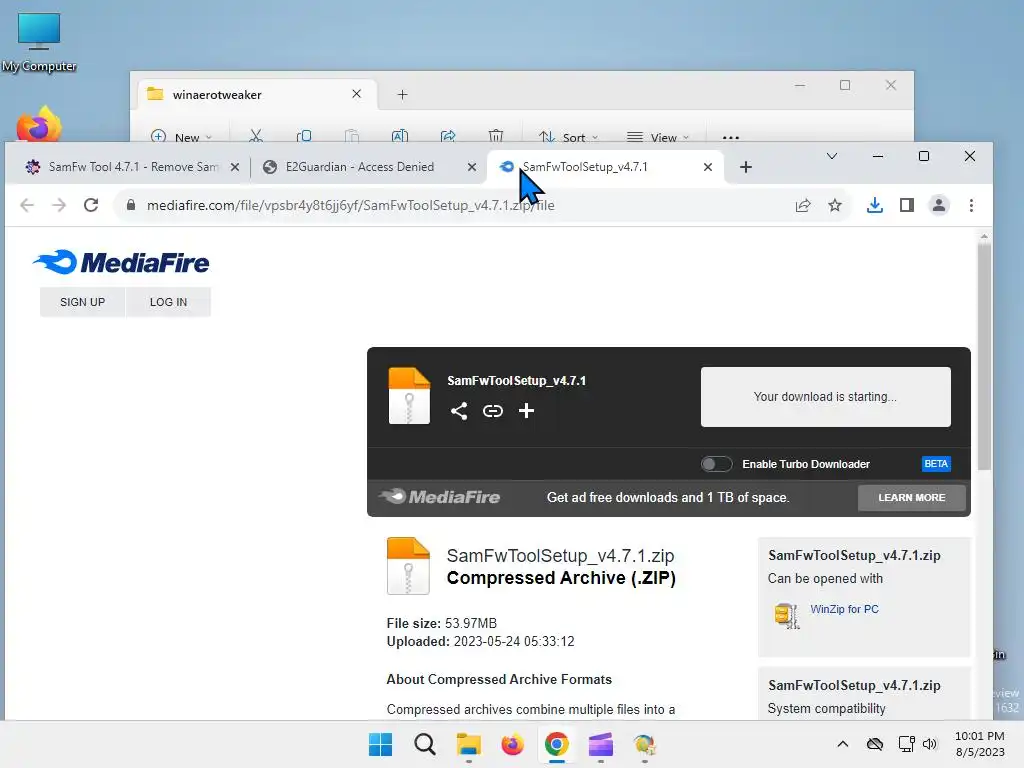This screenshot has width=1024, height=768.
Task: Click the volume icon in system tray
Action: [x=930, y=744]
